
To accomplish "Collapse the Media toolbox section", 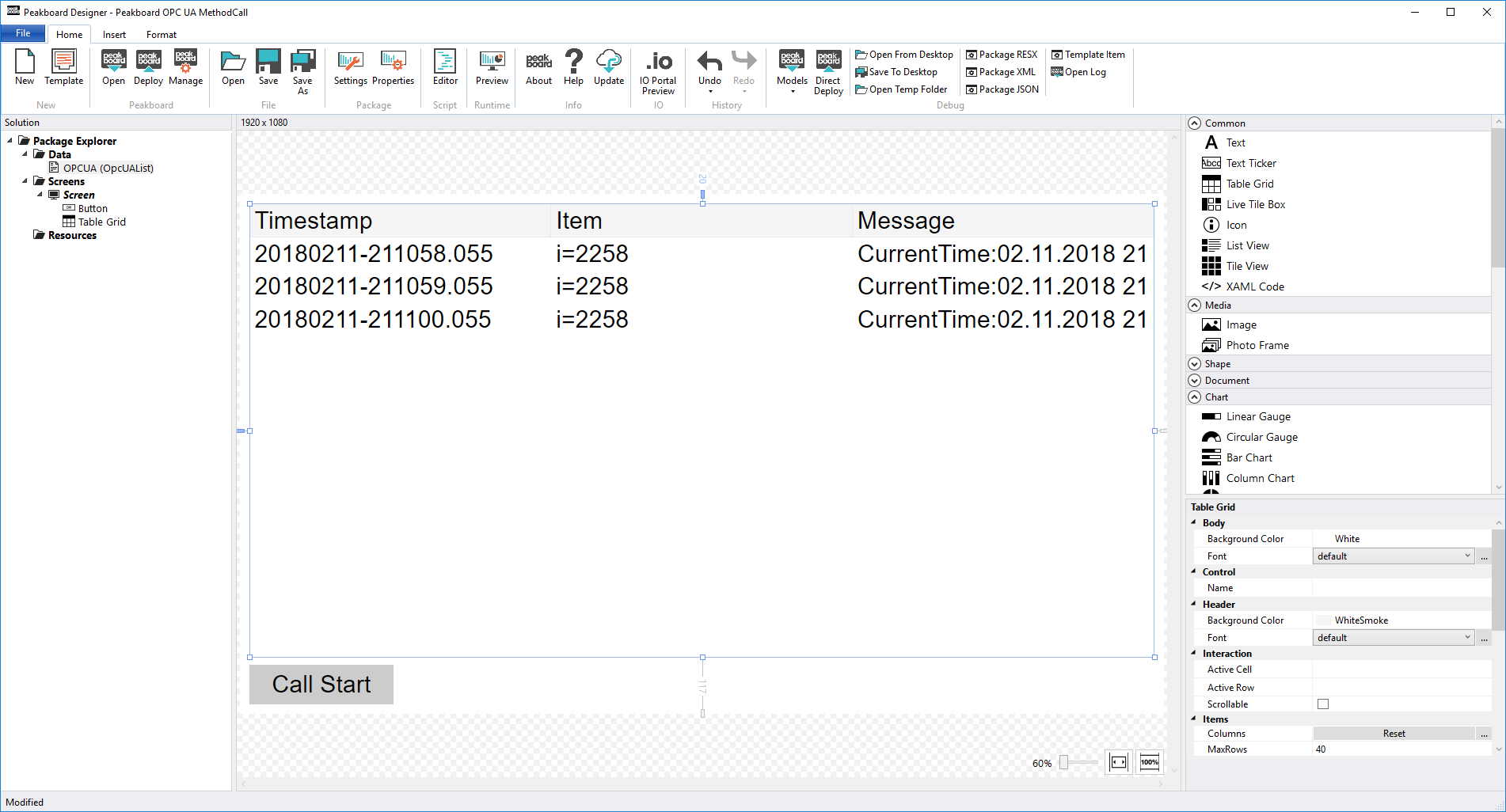I will (x=1195, y=305).
